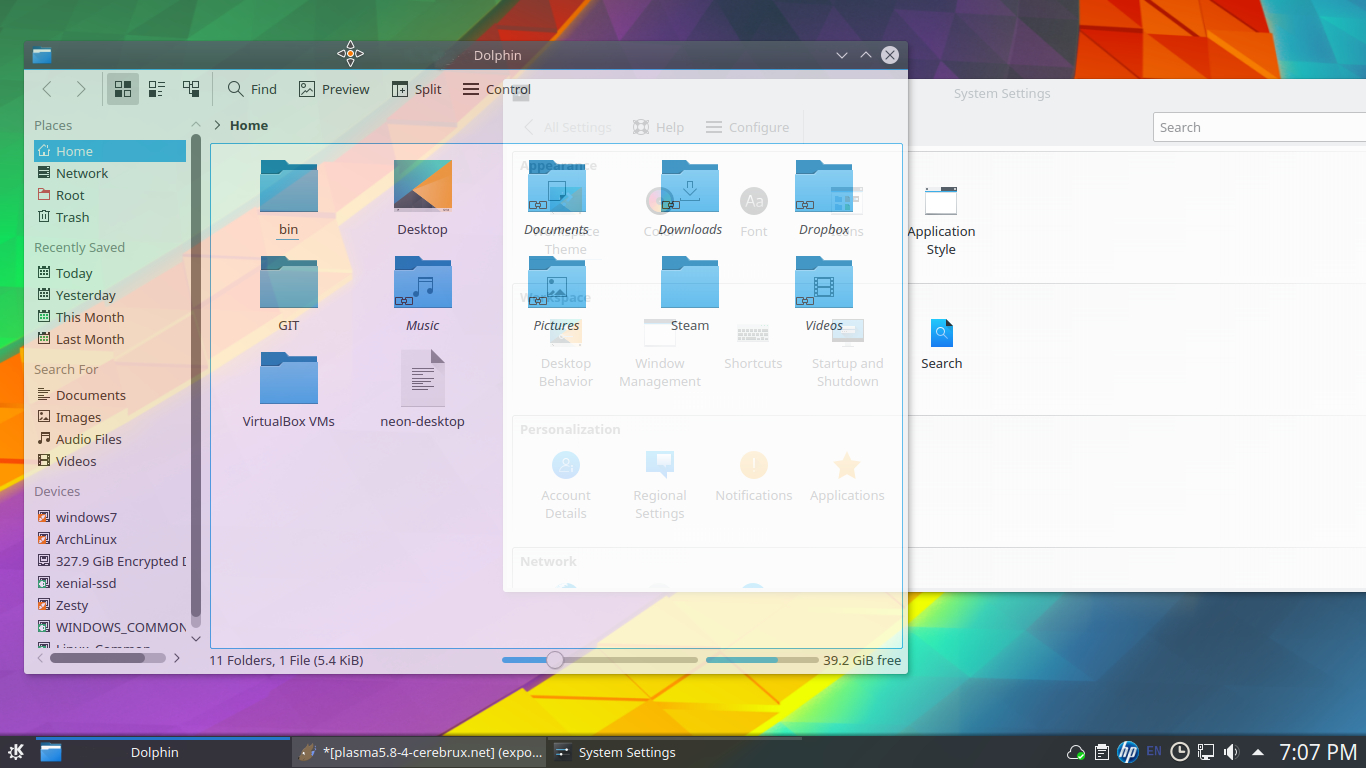Select Network in Places panel
Viewport: 1366px width, 768px height.
point(81,173)
